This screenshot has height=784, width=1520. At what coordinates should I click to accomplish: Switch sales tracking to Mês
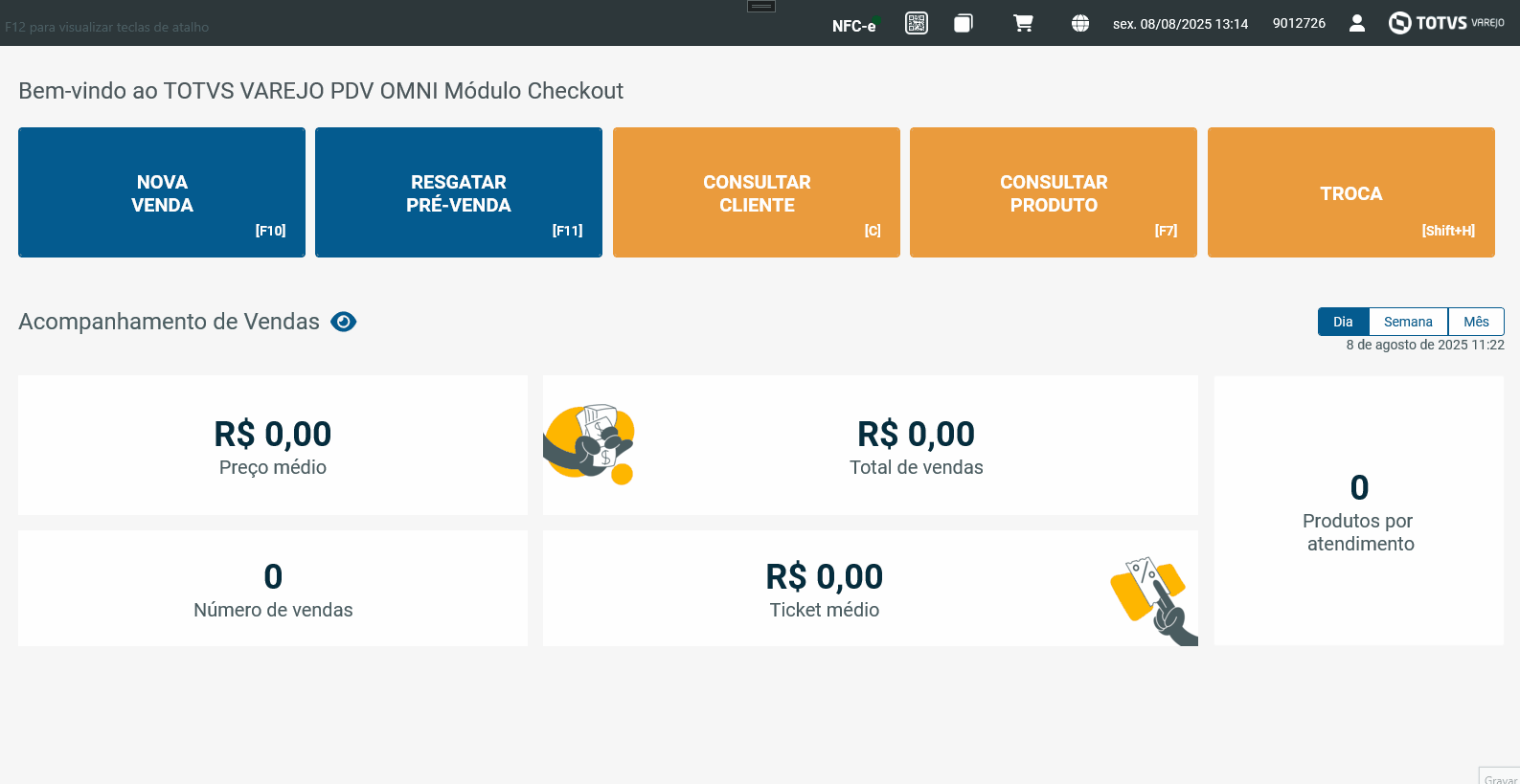click(x=1476, y=322)
